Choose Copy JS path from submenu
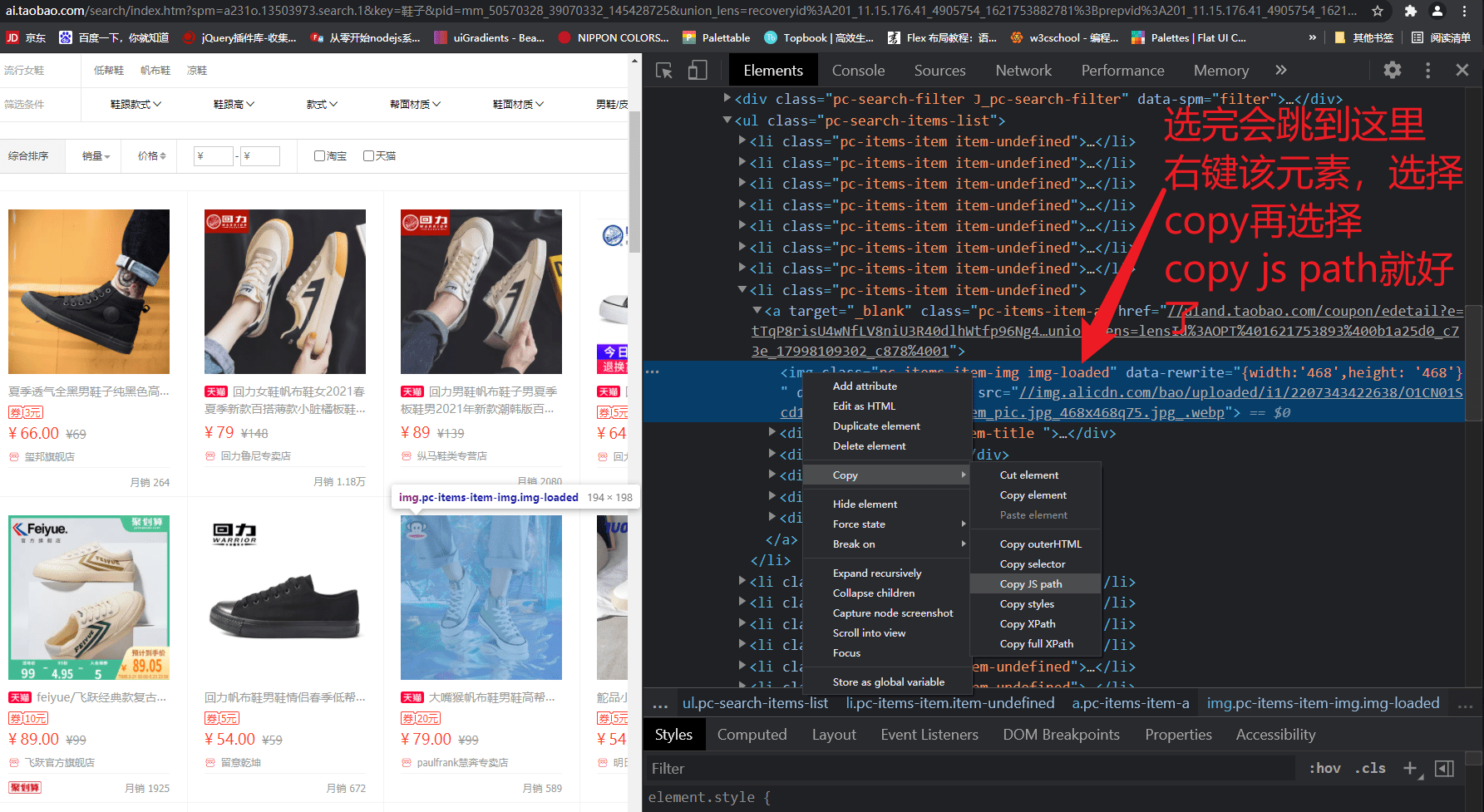The width and height of the screenshot is (1484, 812). [x=1035, y=584]
